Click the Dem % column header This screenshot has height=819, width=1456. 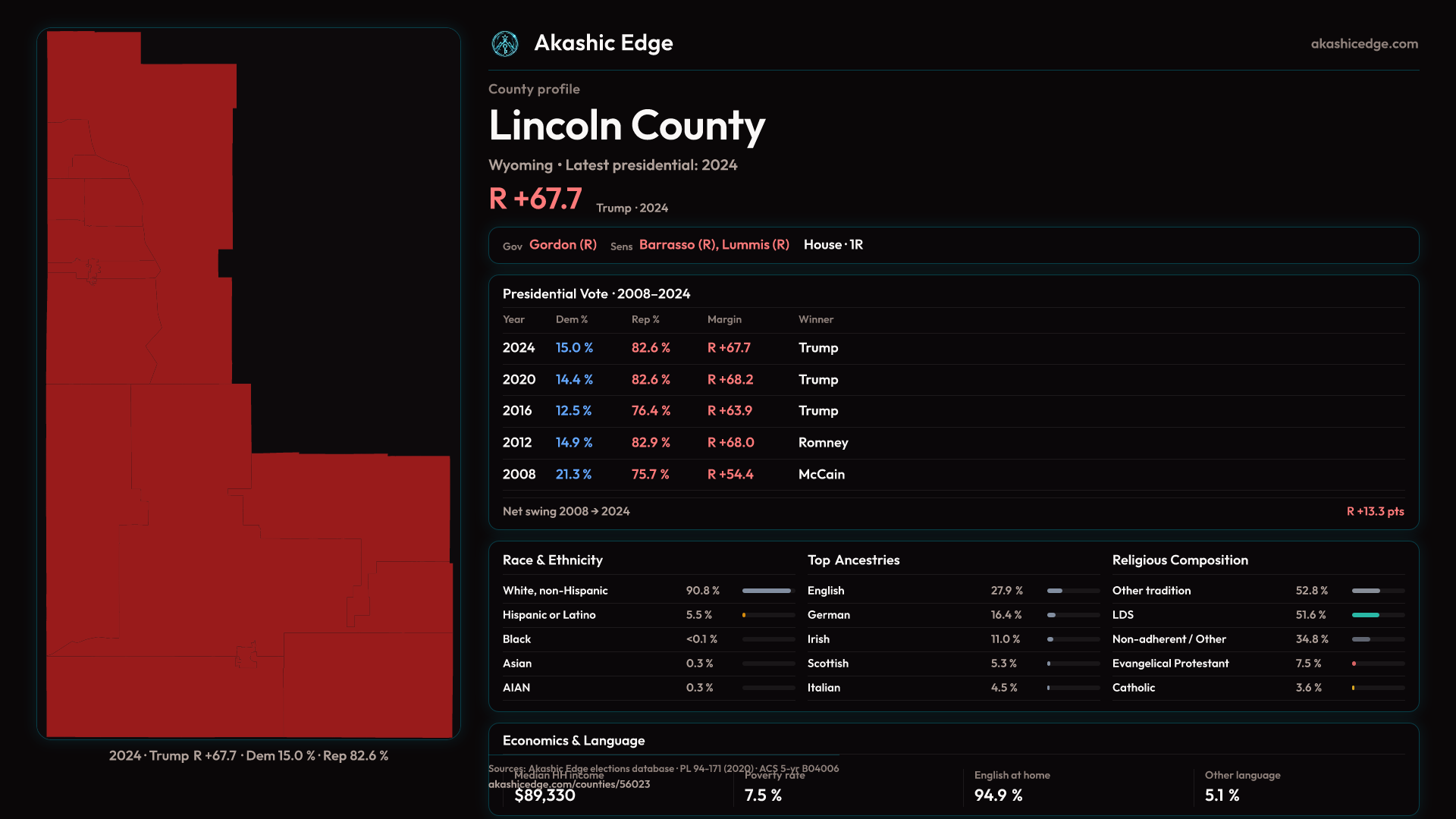(x=571, y=320)
